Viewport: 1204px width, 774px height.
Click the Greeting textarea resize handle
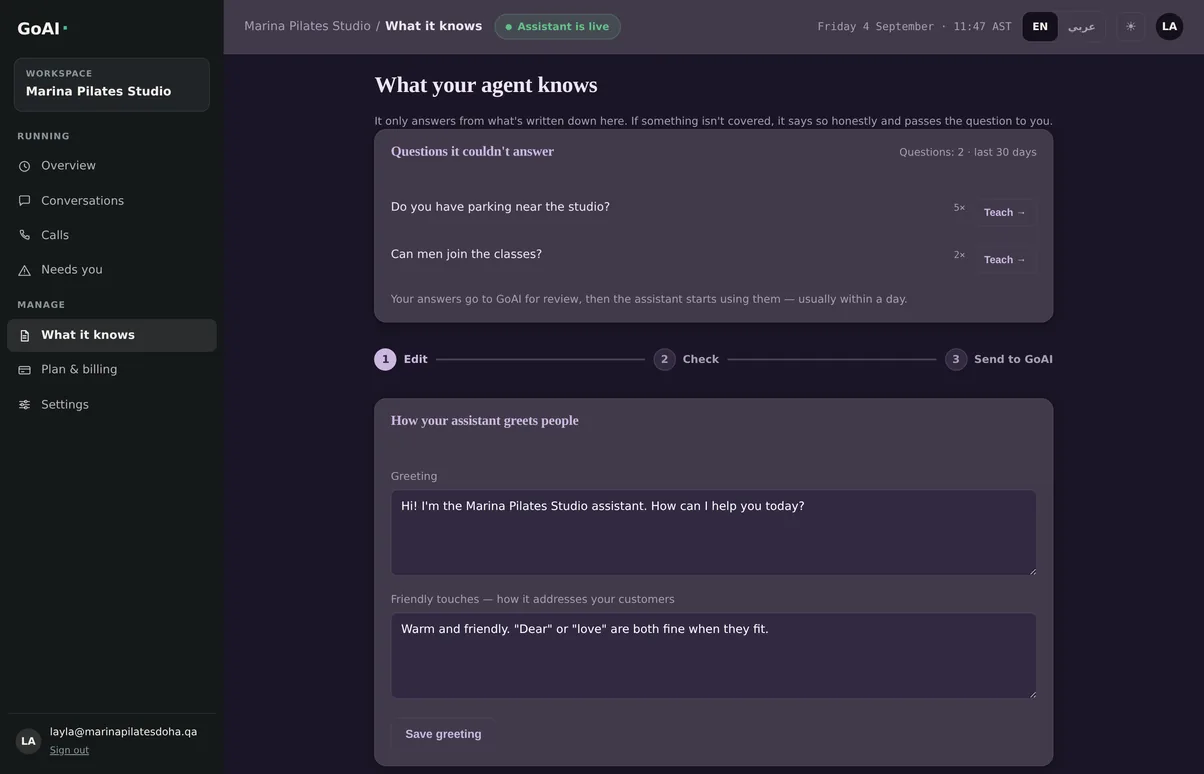pos(1032,570)
